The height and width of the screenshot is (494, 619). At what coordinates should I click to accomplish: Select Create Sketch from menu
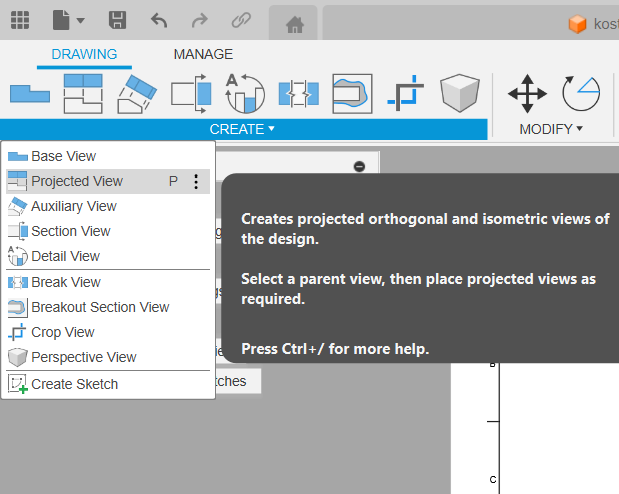74,384
